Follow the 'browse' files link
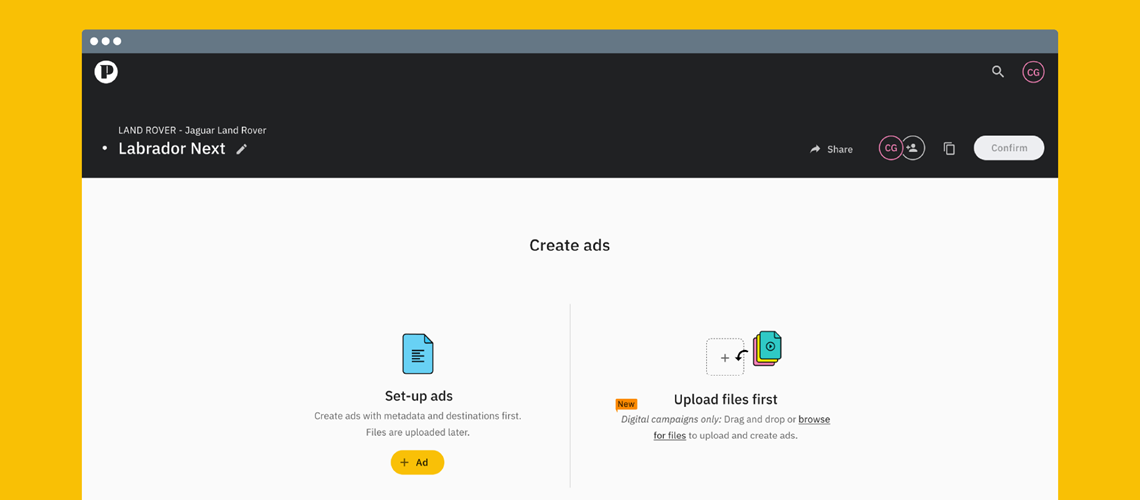This screenshot has width=1140, height=500. pos(813,419)
